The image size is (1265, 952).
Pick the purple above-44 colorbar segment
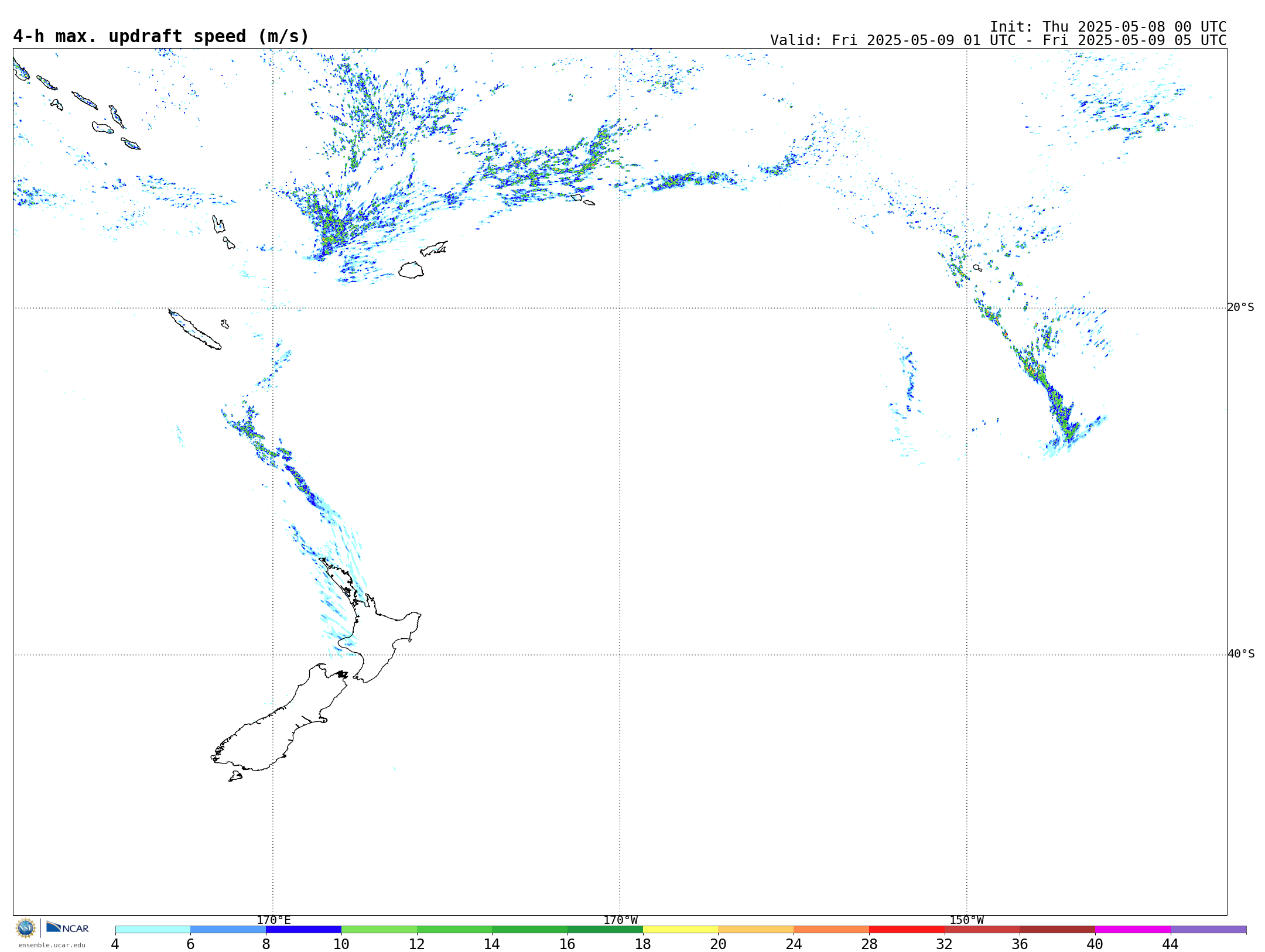[1208, 930]
